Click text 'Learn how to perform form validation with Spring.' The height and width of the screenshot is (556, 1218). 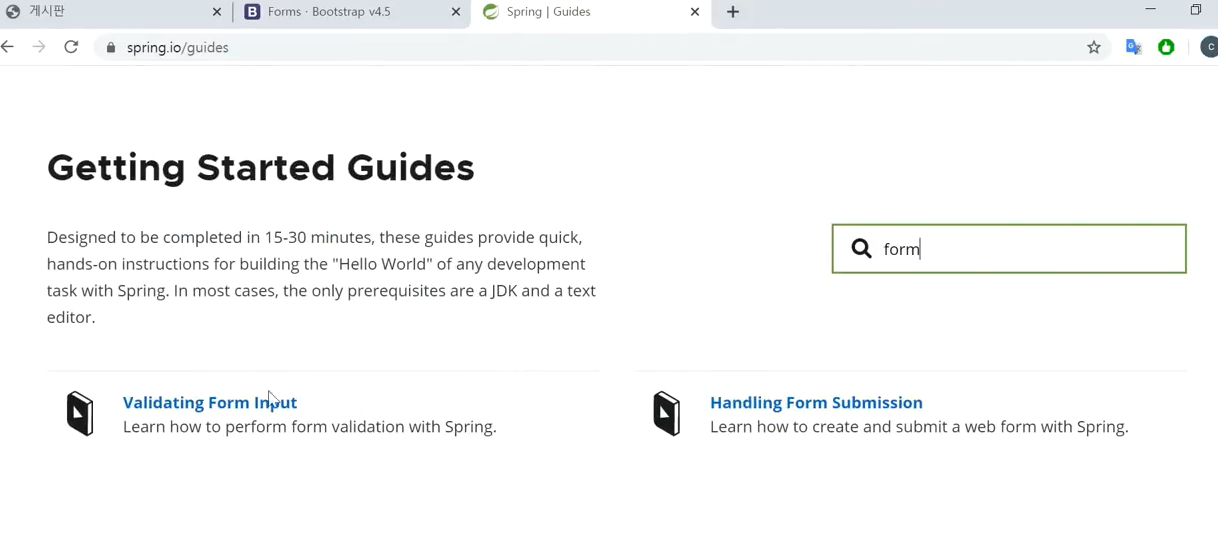pos(310,427)
